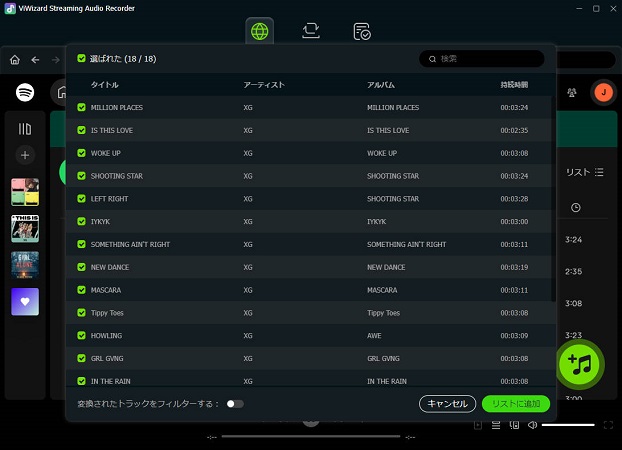
Task: Click the clock duration column icon
Action: tap(576, 208)
